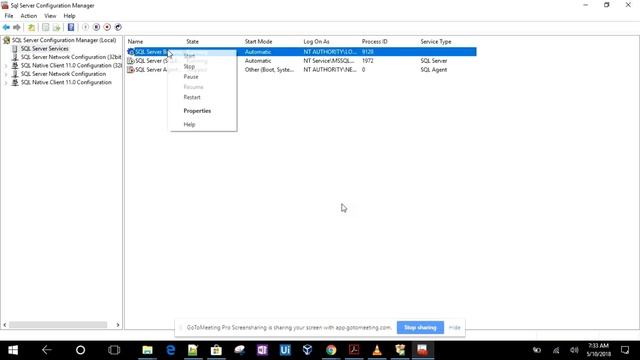Select SQL Server Services in the tree
This screenshot has height=360, width=640.
coord(44,49)
